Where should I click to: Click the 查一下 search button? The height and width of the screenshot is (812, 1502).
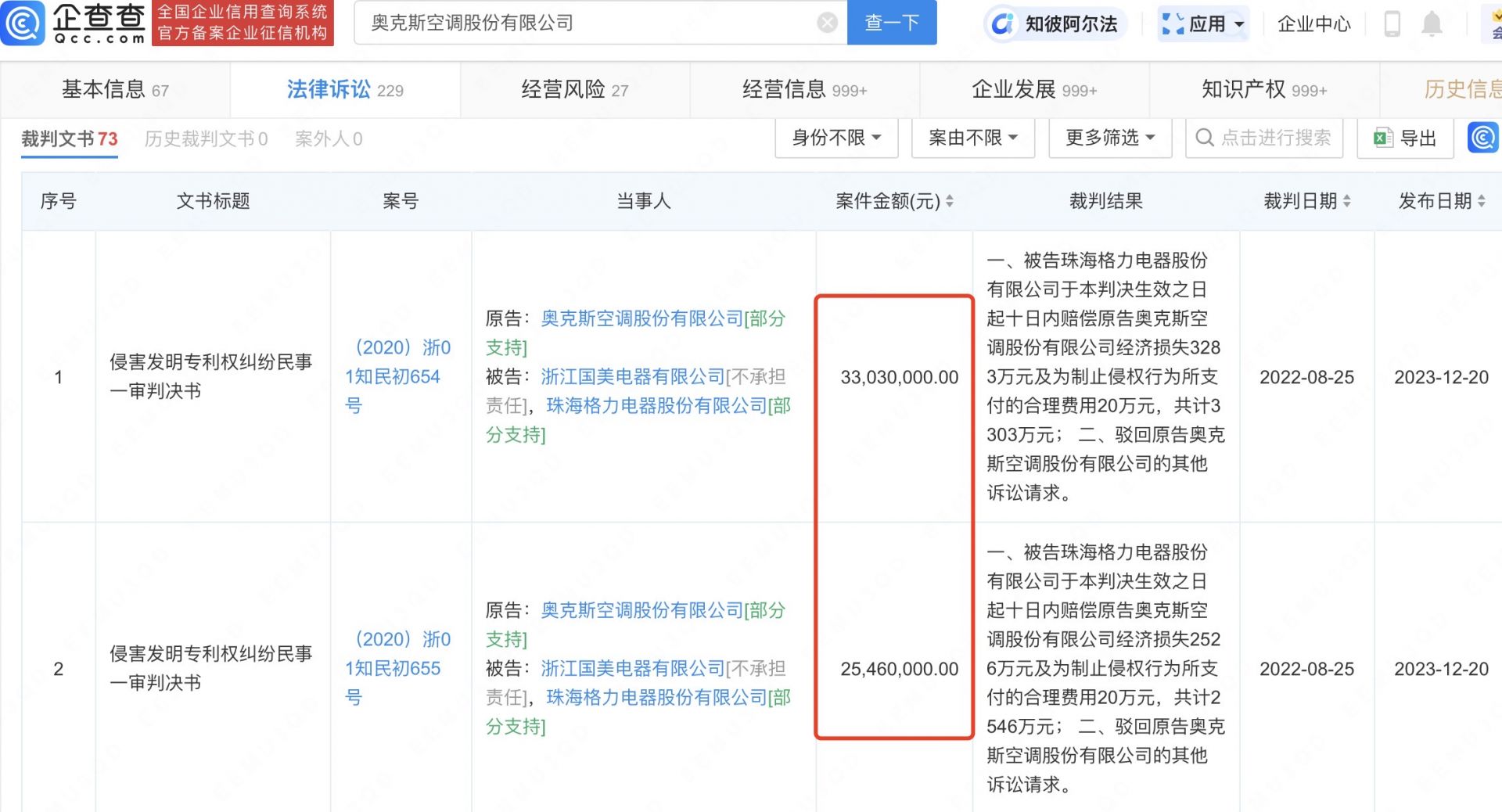[x=892, y=23]
